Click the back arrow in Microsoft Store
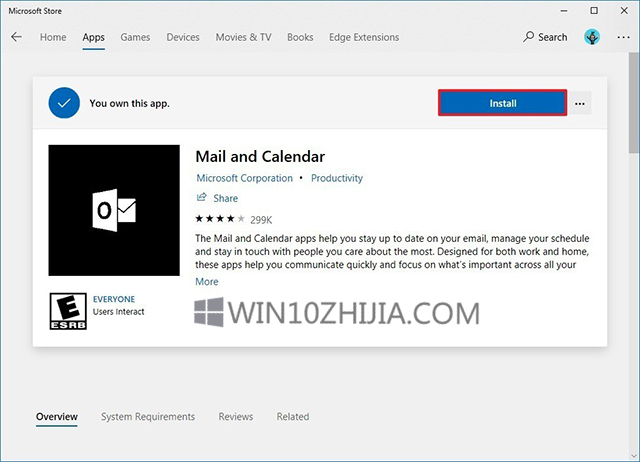Screen dimensions: 640x462 (16, 37)
